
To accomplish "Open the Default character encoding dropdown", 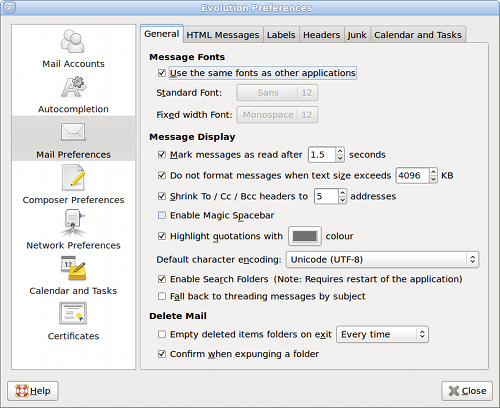I will 382,260.
